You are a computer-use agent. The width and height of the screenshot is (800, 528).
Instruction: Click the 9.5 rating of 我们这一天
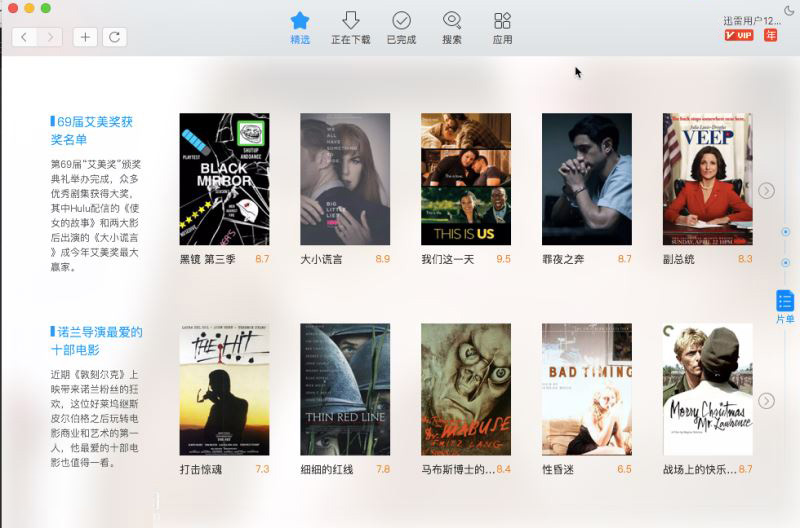point(503,259)
